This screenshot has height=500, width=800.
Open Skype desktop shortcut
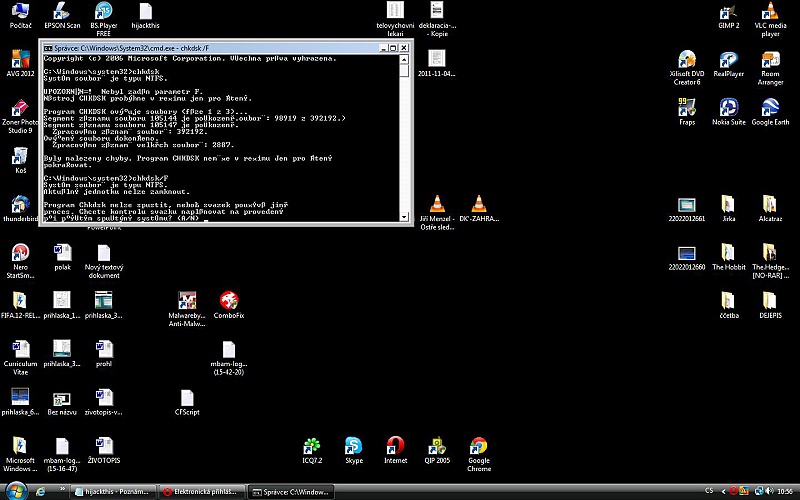coord(354,451)
